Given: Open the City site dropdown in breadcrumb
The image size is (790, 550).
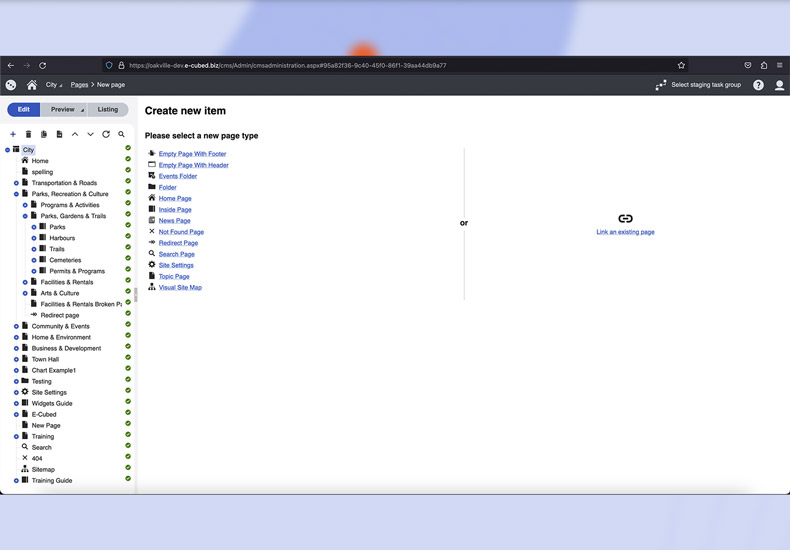Looking at the screenshot, I should 54,85.
